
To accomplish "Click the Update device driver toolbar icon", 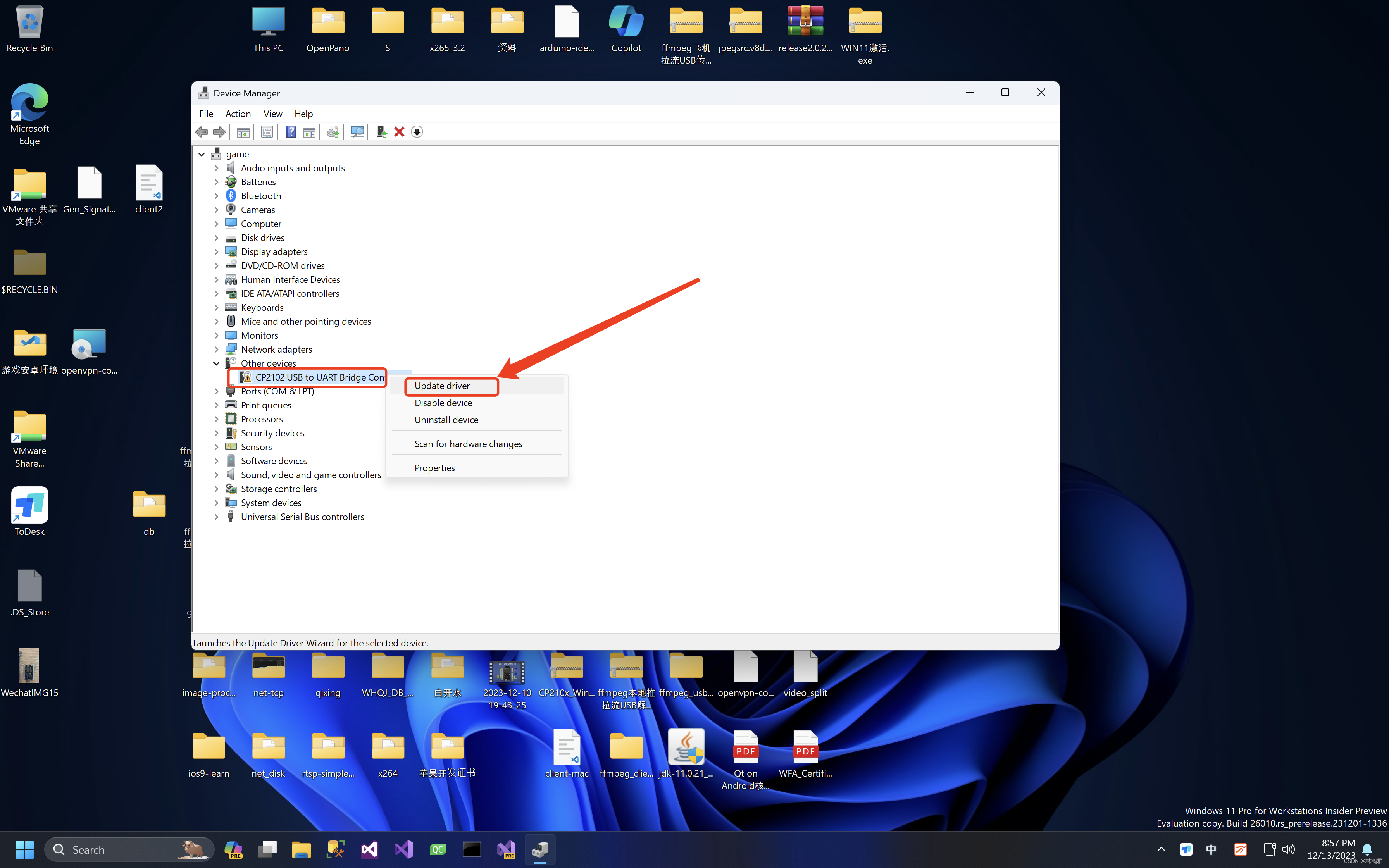I will click(381, 132).
